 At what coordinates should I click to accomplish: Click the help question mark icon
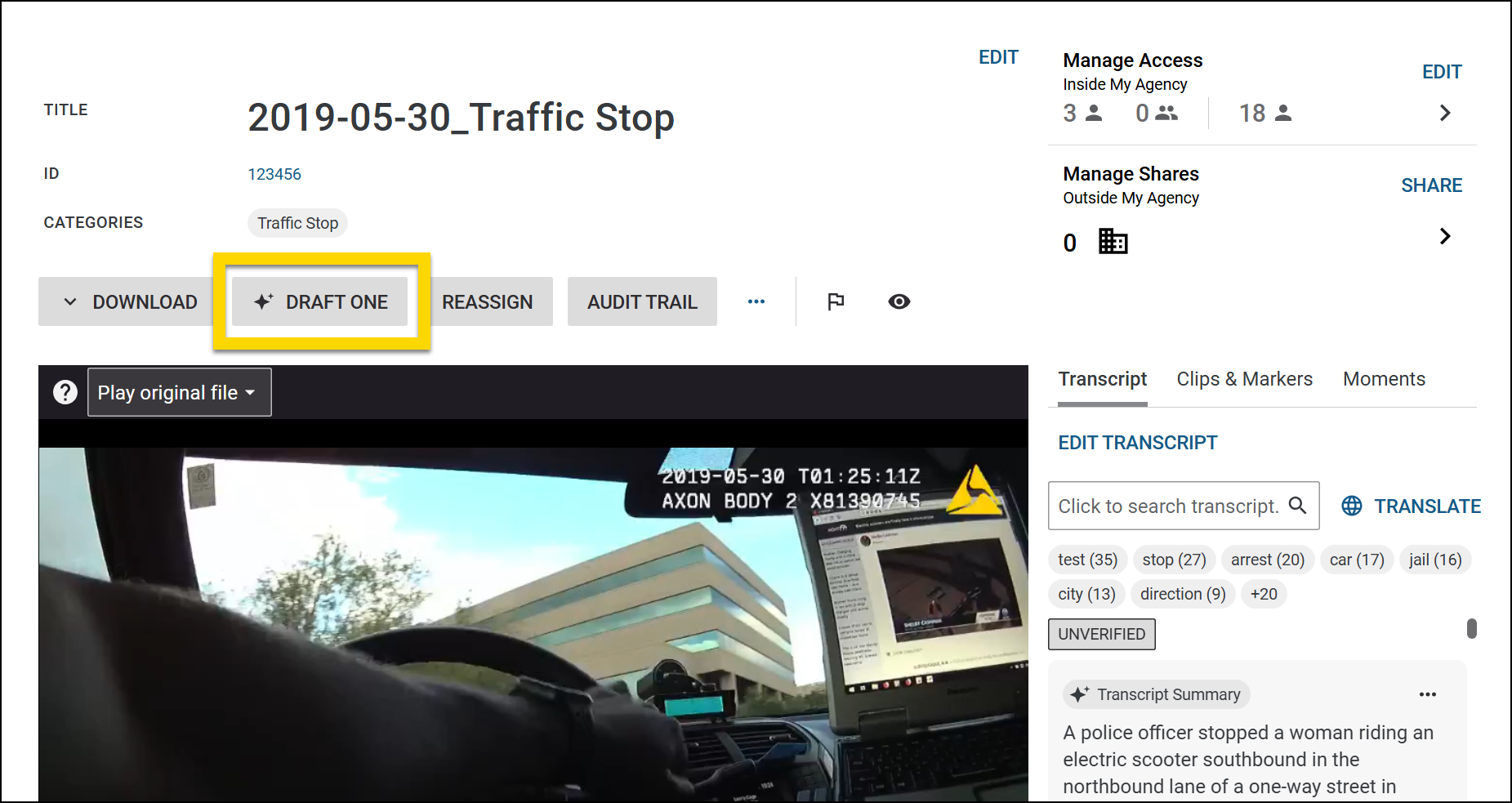[65, 392]
